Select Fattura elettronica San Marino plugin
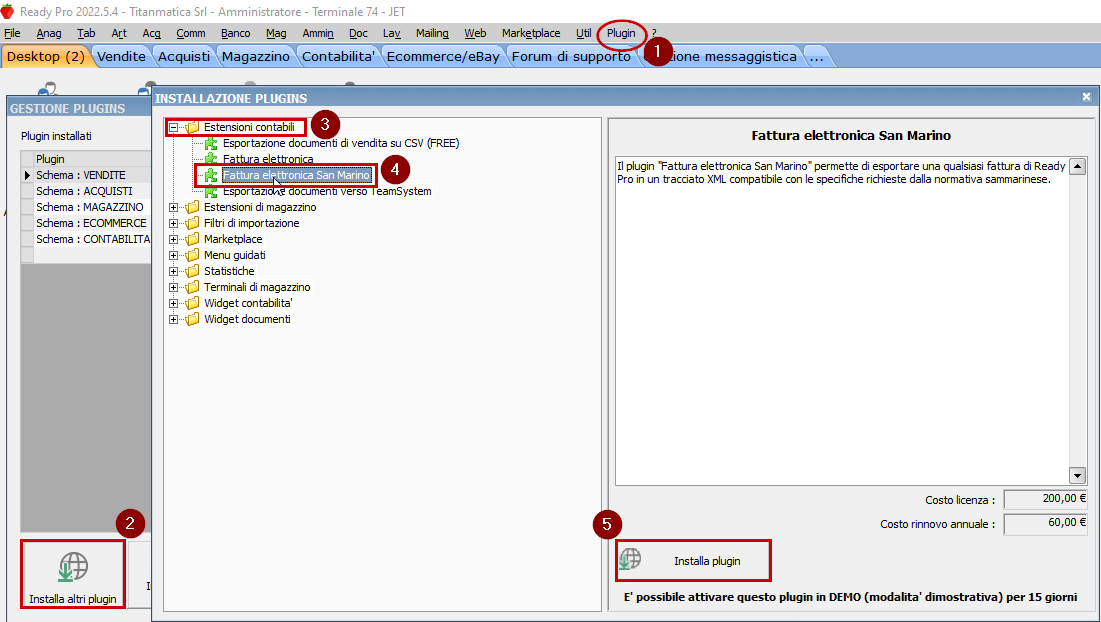The width and height of the screenshot is (1101, 622). [x=296, y=176]
